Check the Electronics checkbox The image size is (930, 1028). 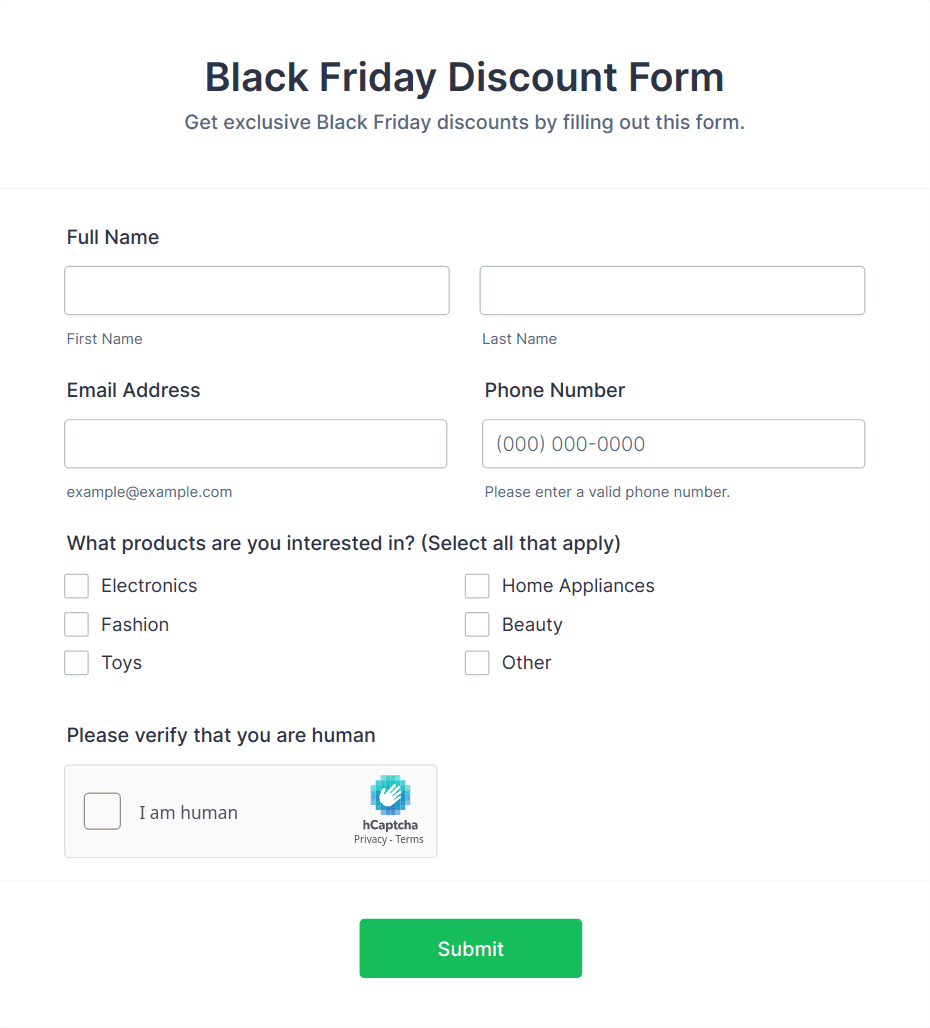(77, 586)
